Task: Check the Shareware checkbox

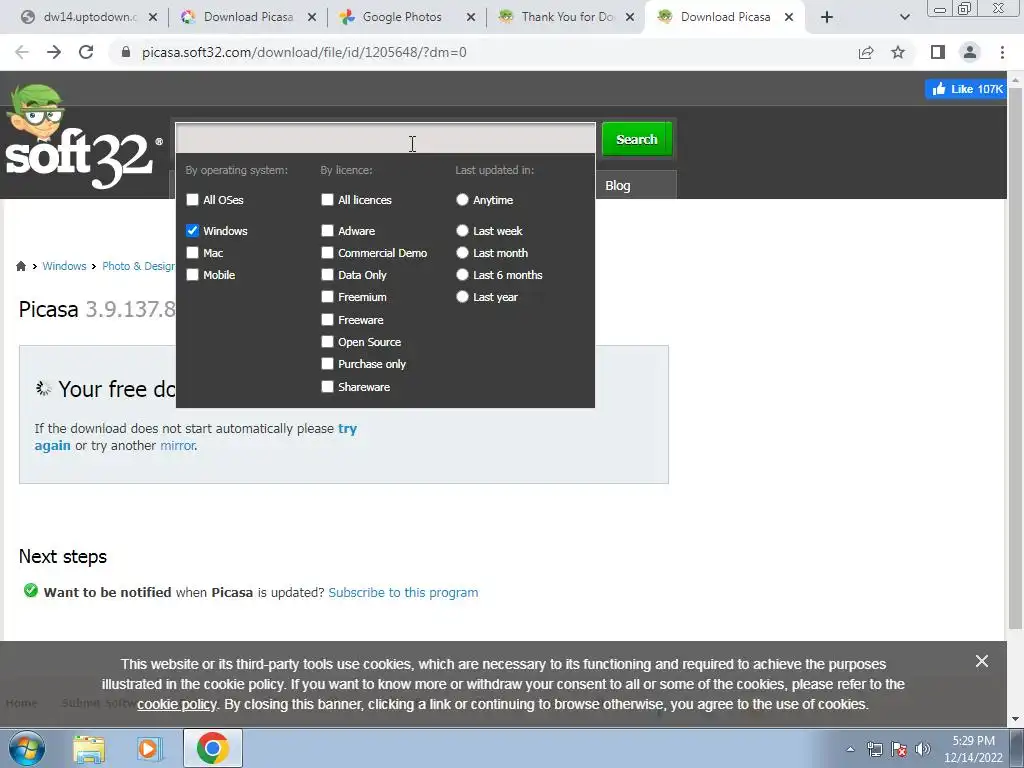Action: click(x=327, y=387)
